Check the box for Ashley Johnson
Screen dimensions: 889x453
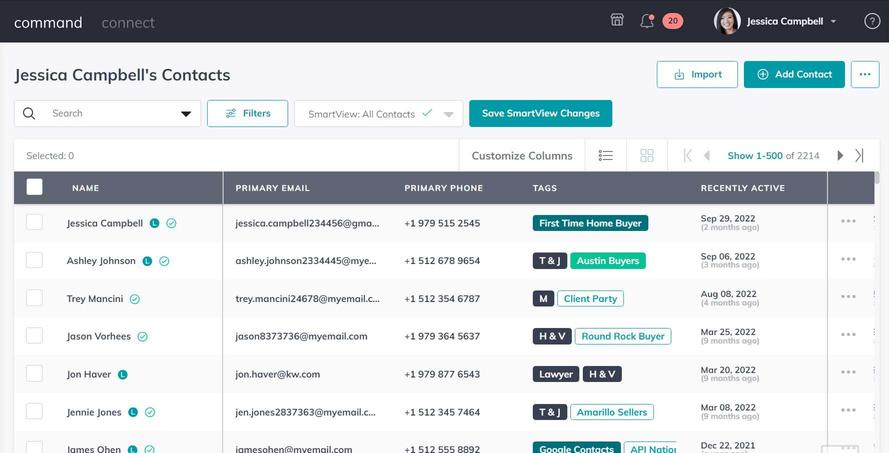pos(35,260)
